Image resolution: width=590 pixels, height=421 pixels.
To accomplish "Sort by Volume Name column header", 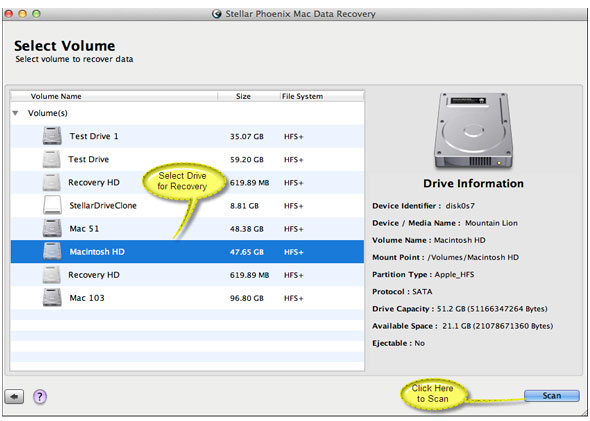I will (x=114, y=96).
